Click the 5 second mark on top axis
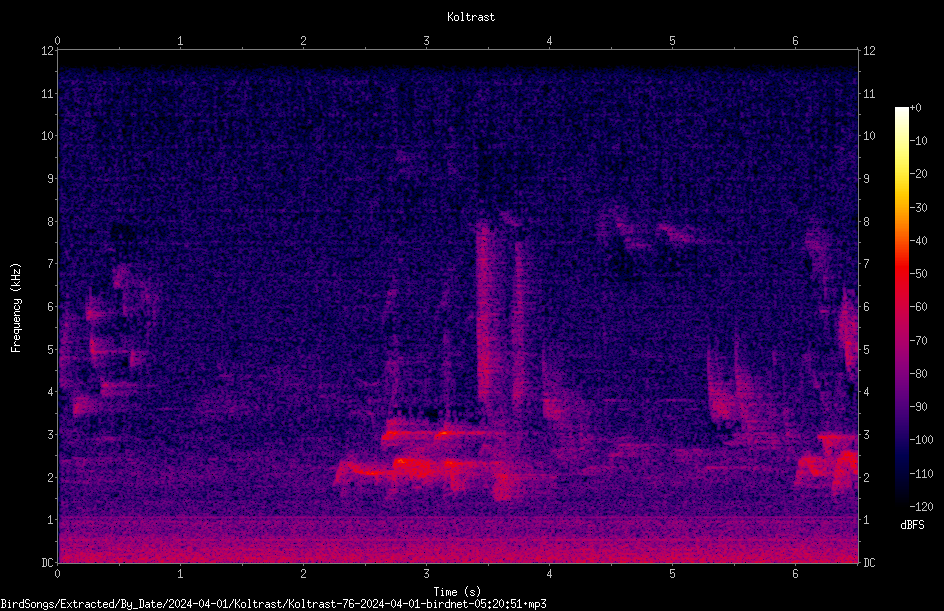Viewport: 944px width, 611px height. pyautogui.click(x=672, y=41)
